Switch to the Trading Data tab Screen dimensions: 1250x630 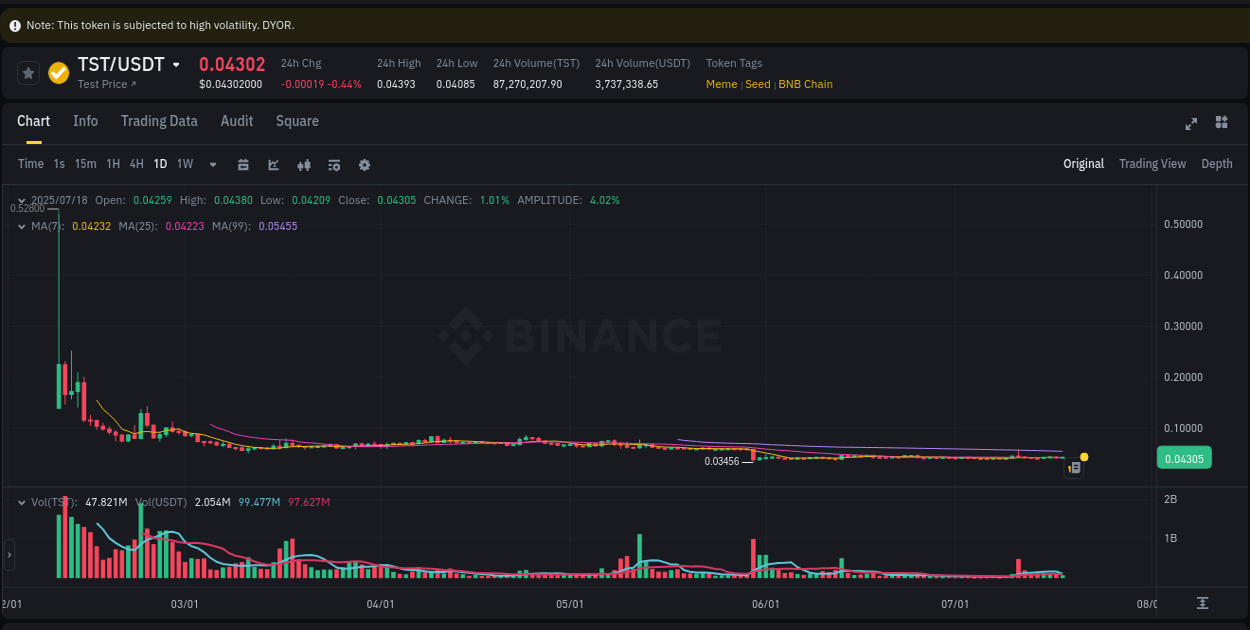pyautogui.click(x=159, y=121)
